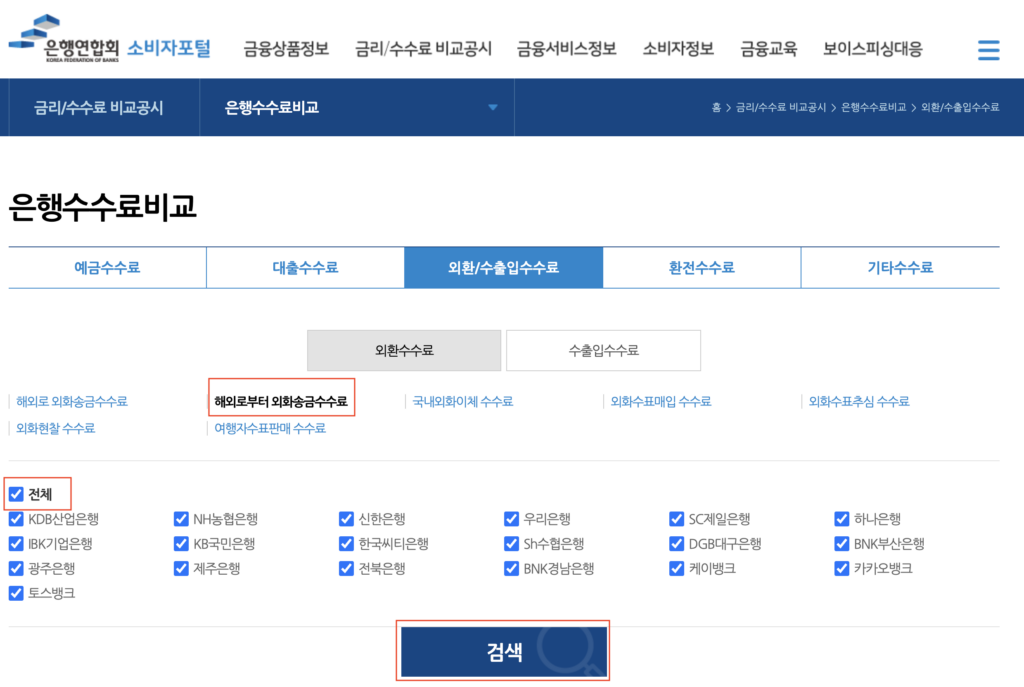Open the 국내외화이체 수수료 link
This screenshot has height=687, width=1024.
point(463,402)
